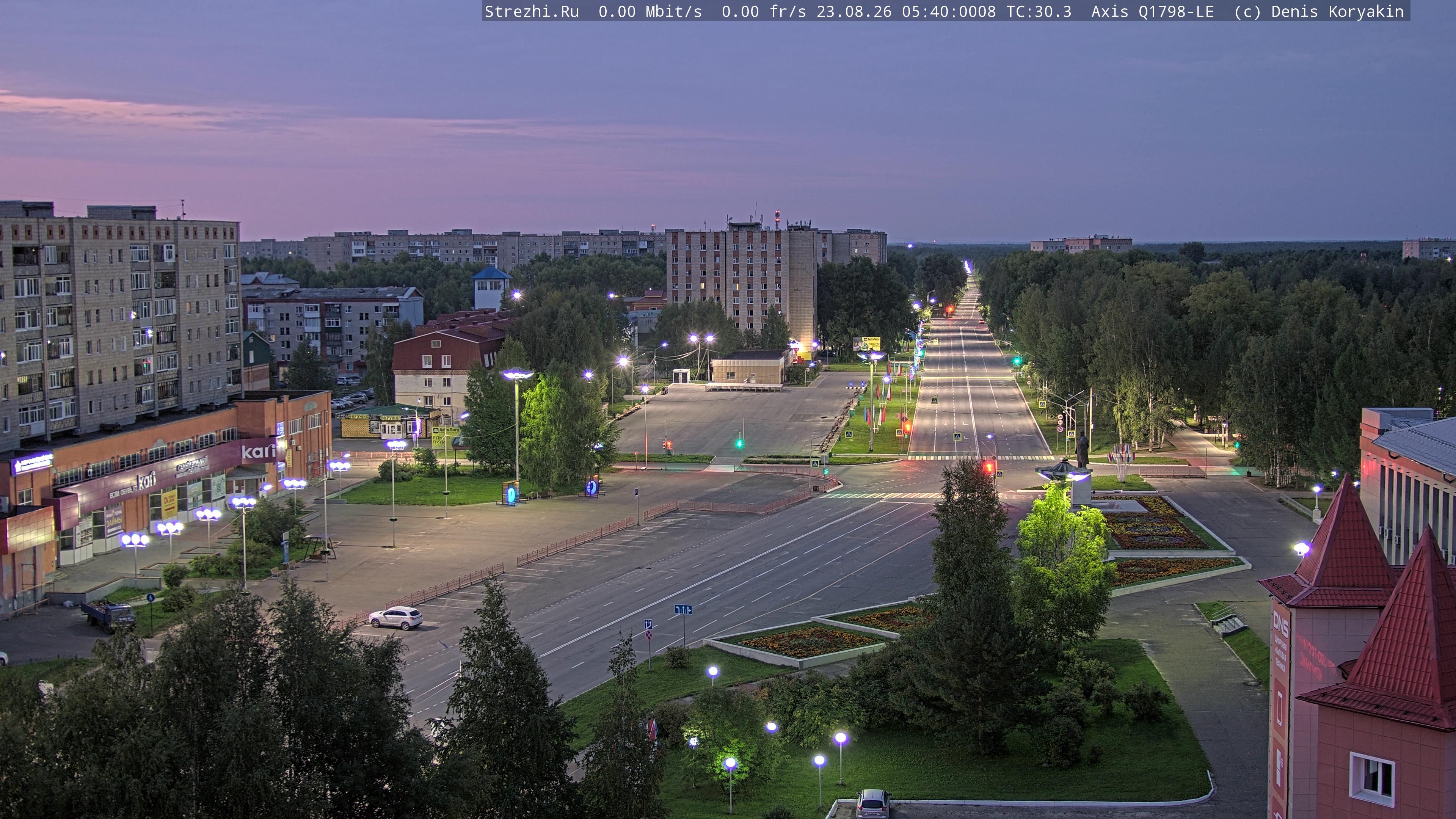Click the "Axis Q1798-LE" camera model text
Screen dimensions: 1456x819
point(1153,12)
